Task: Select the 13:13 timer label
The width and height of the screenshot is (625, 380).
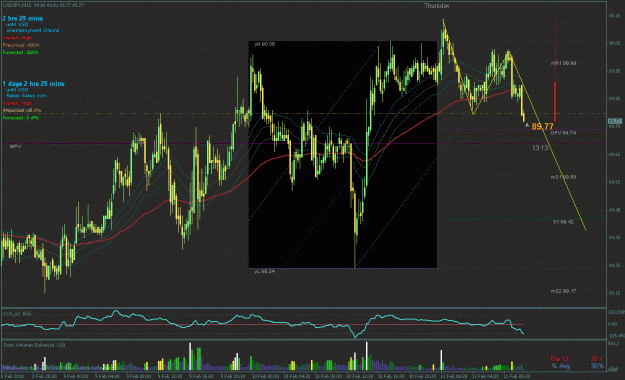Action: (540, 148)
